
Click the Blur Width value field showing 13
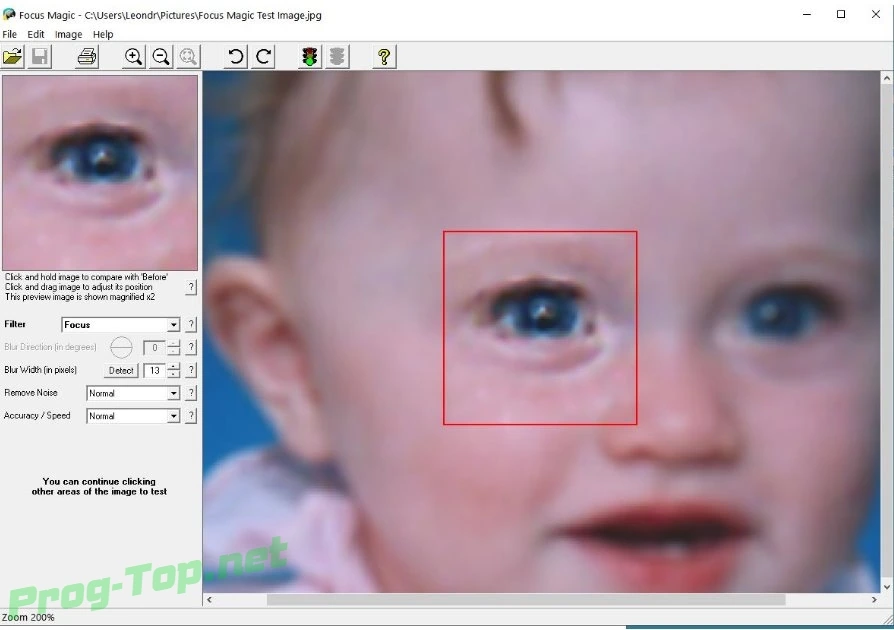[155, 370]
